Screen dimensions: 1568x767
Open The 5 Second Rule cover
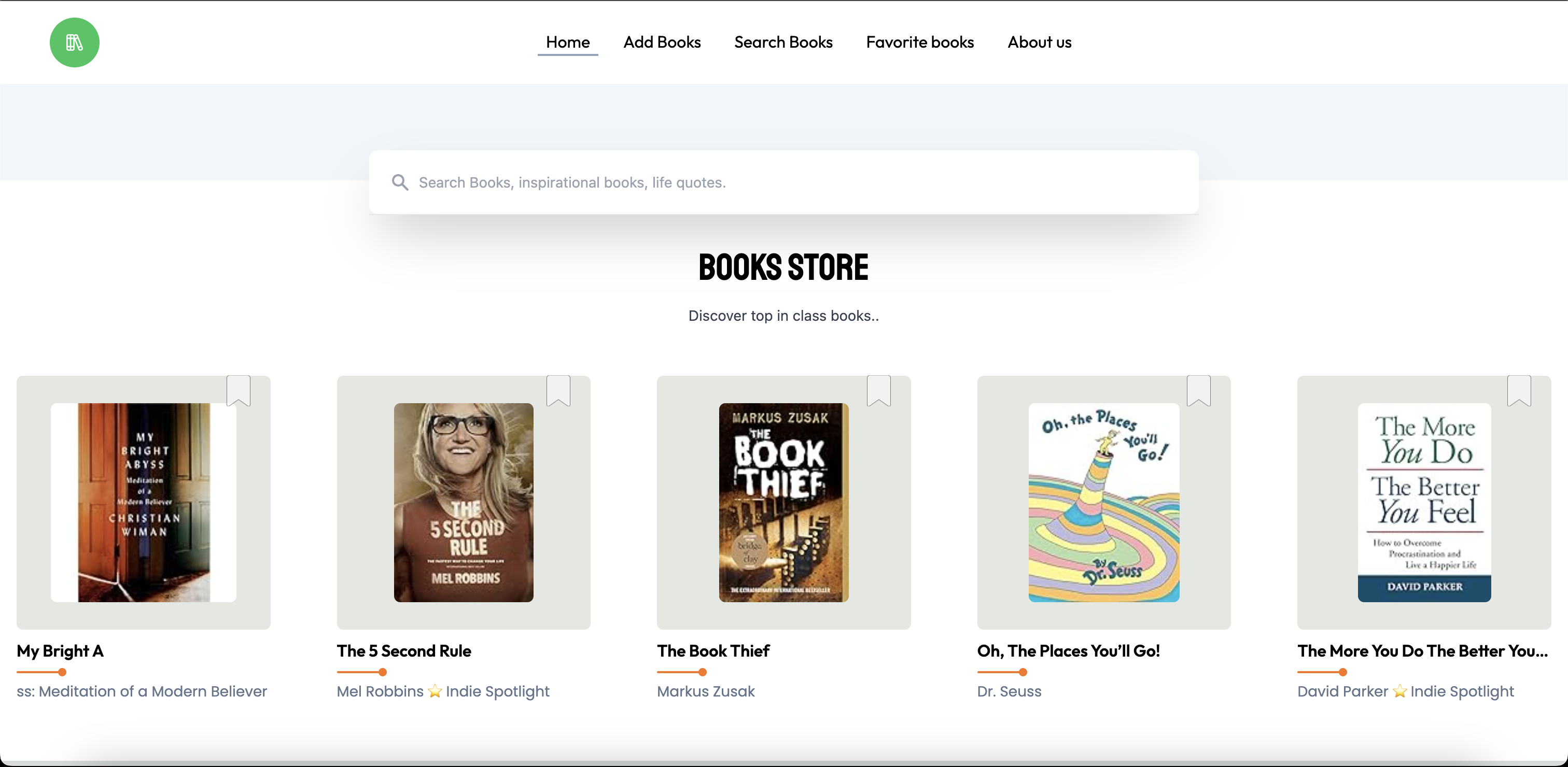pos(463,502)
